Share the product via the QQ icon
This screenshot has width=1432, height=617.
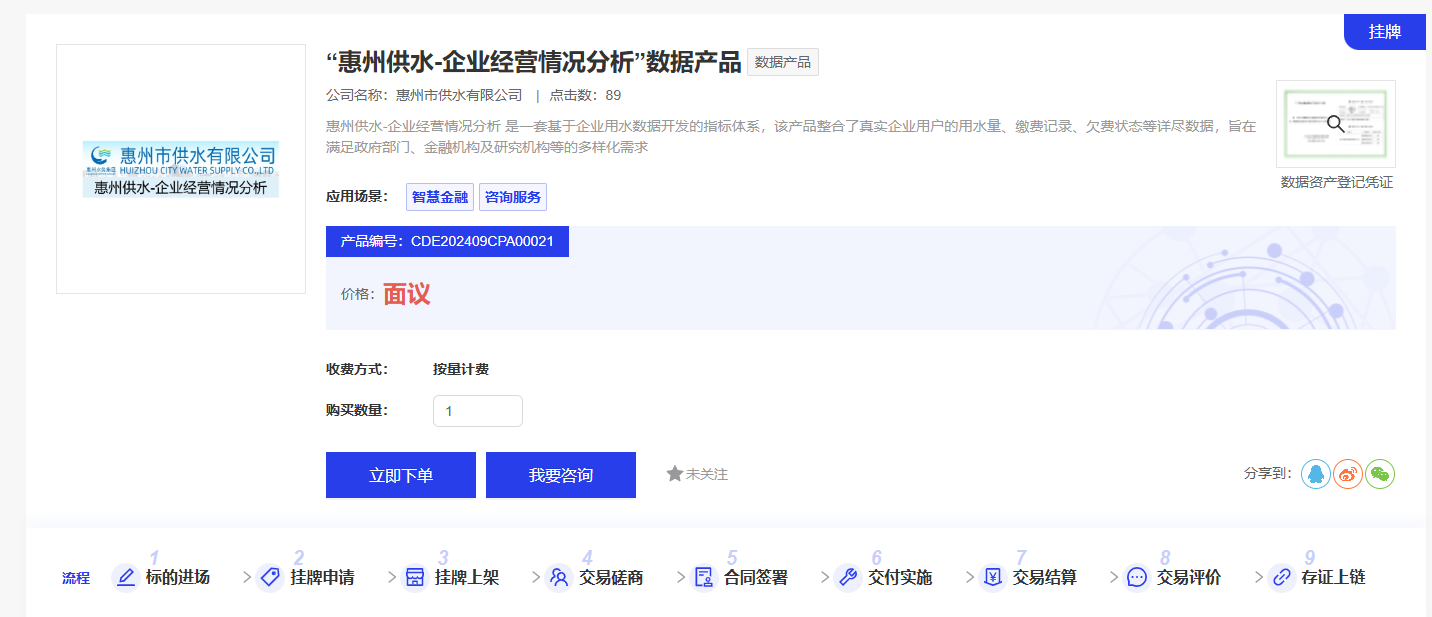pyautogui.click(x=1315, y=474)
